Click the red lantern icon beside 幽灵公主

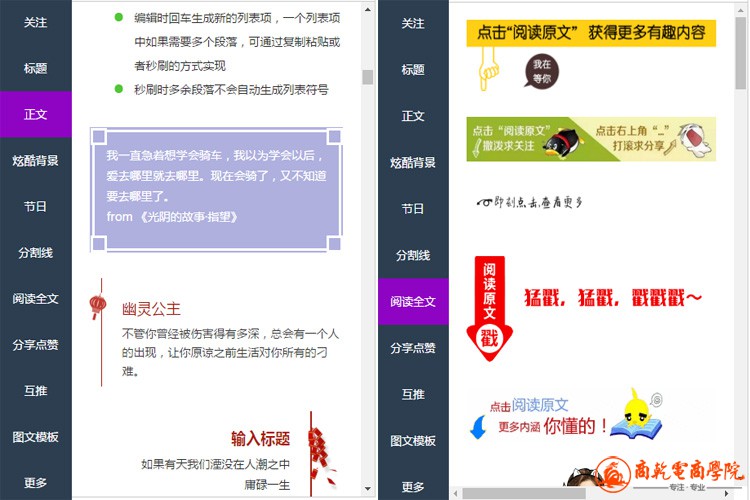97,306
